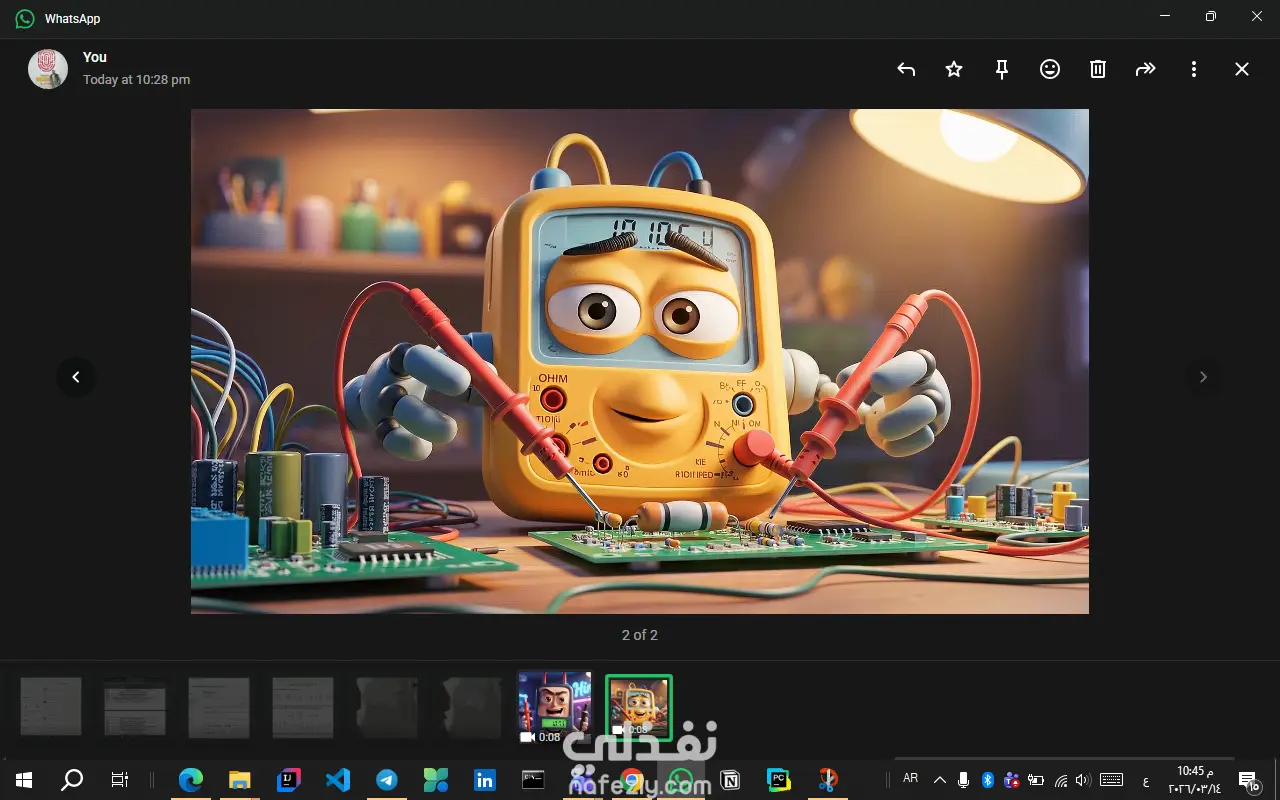Open Wi-Fi network settings from the tray
This screenshot has width=1280, height=800.
point(1061,780)
